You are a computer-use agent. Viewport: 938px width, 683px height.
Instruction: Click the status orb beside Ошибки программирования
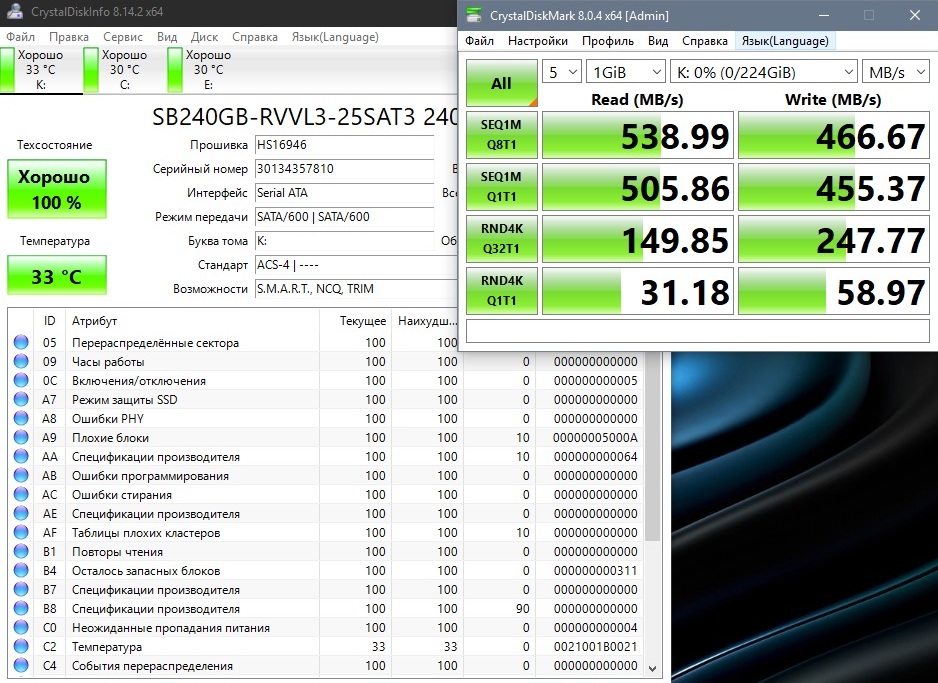click(x=21, y=475)
